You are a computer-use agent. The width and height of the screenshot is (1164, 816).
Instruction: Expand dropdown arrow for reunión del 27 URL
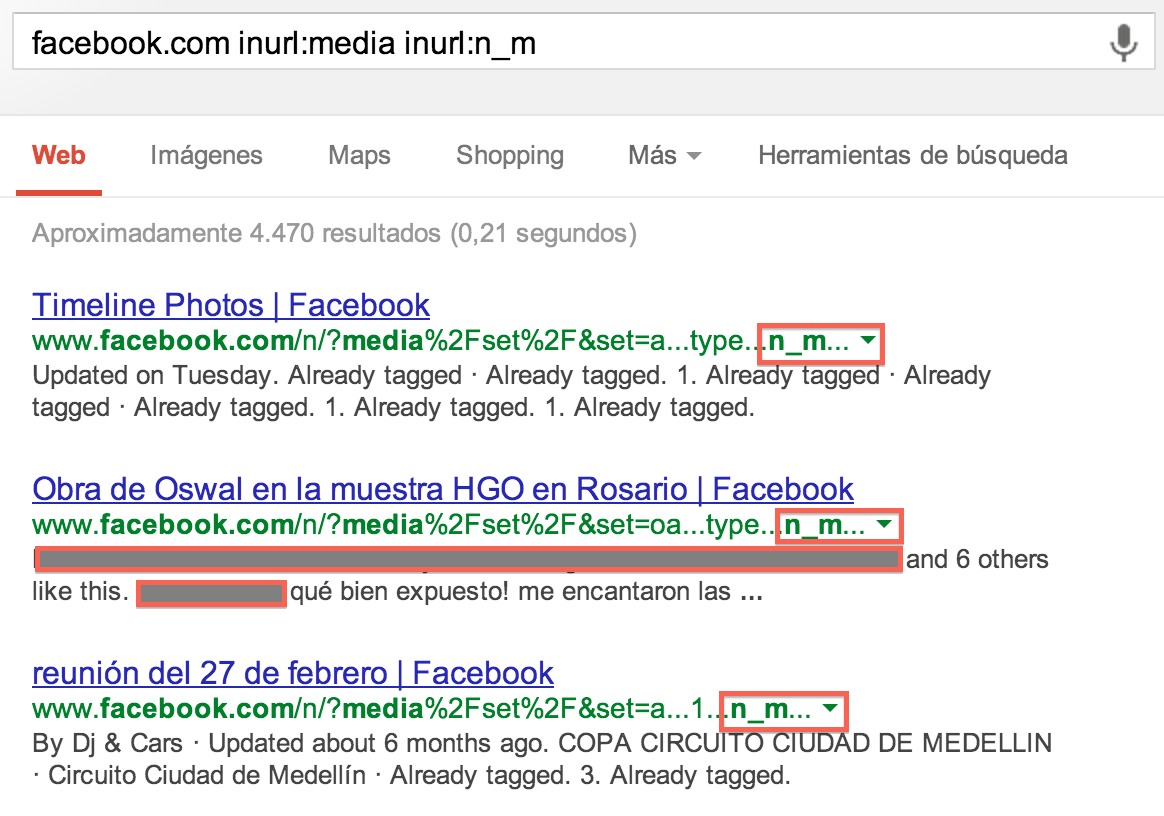[x=831, y=708]
